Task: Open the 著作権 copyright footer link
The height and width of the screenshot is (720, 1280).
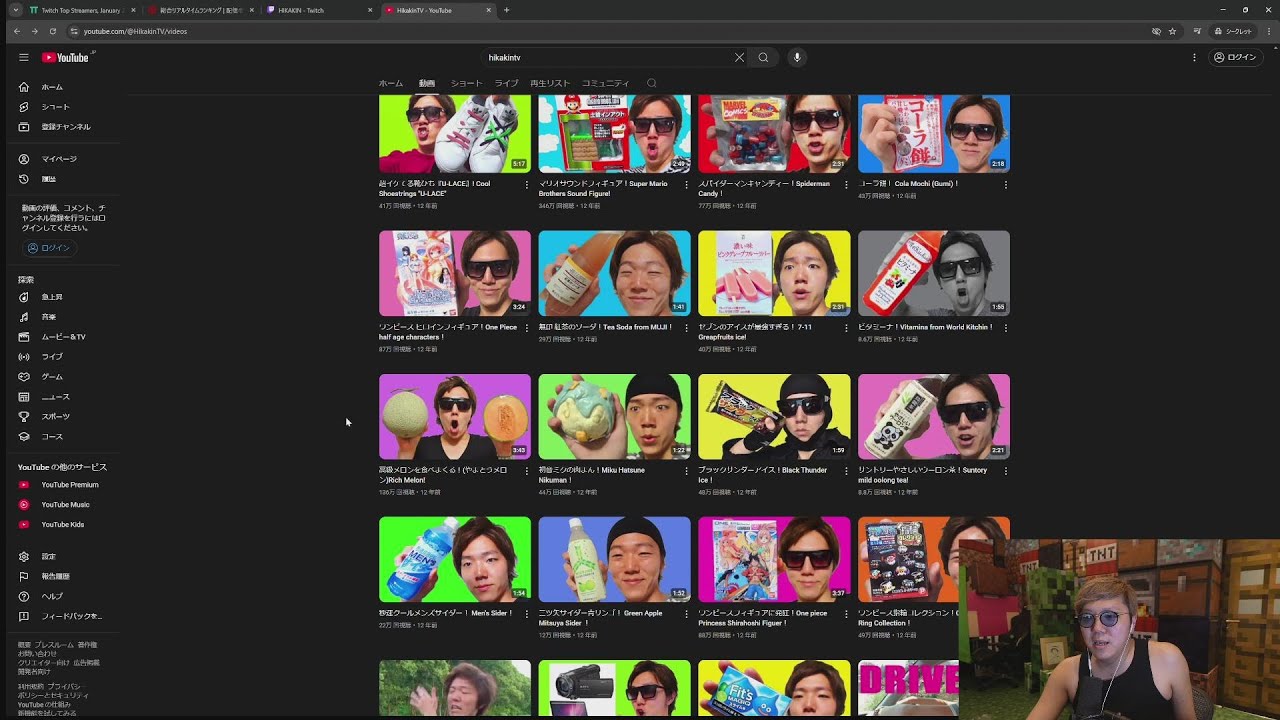Action: click(x=87, y=645)
